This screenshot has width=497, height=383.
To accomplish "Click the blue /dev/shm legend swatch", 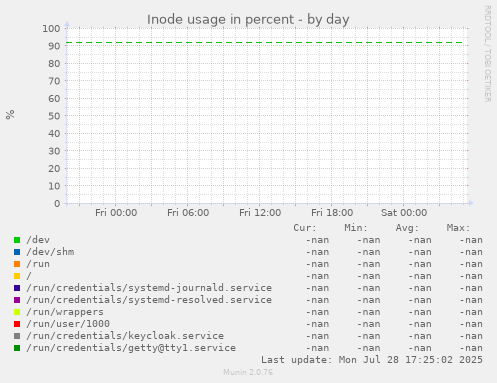I will pyautogui.click(x=17, y=252).
